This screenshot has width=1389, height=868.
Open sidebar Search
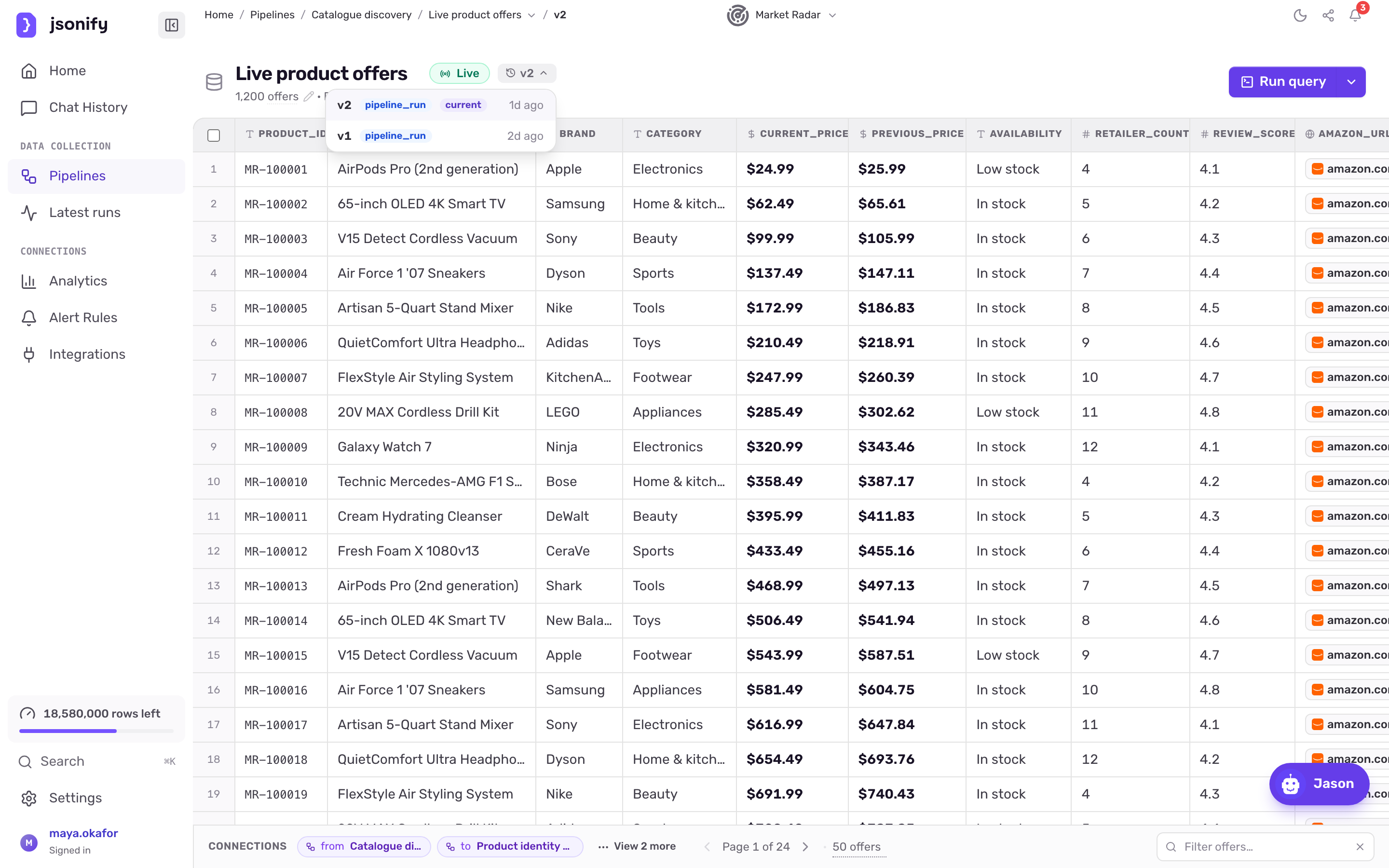point(96,761)
